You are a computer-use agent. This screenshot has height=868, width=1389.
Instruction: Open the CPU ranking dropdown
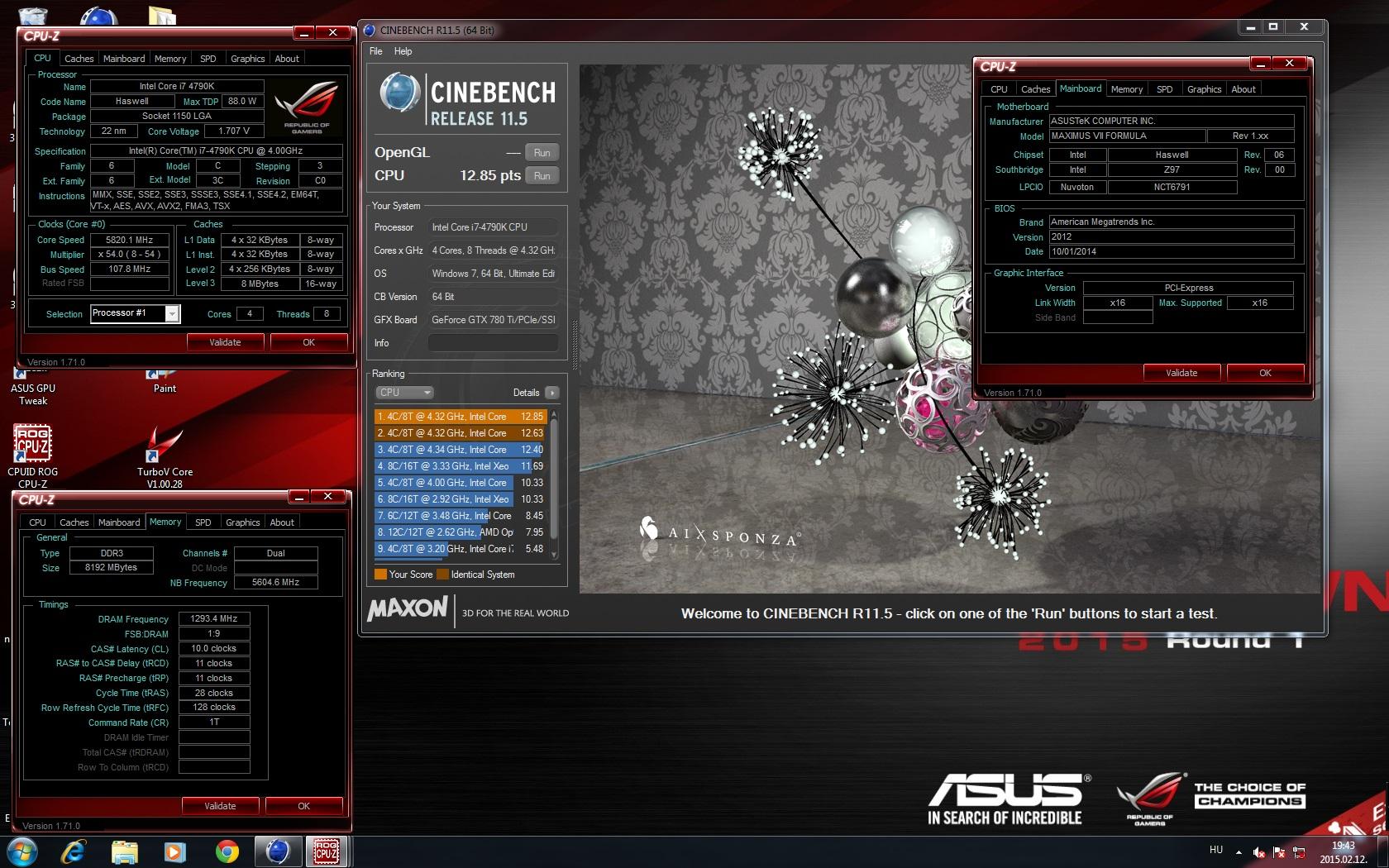pyautogui.click(x=404, y=393)
